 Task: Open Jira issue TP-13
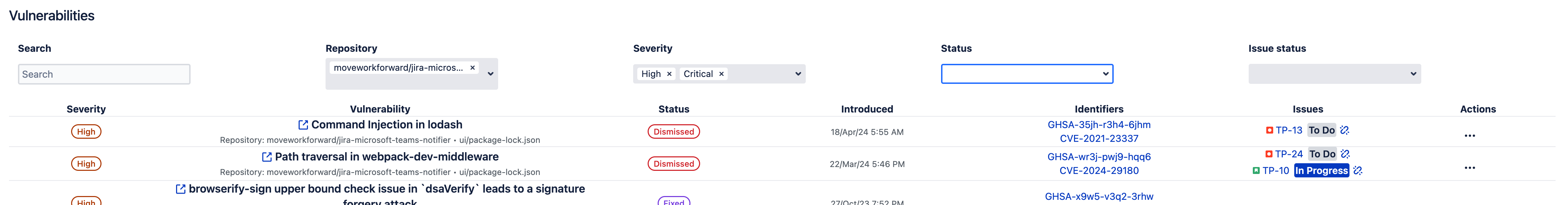tap(1289, 130)
